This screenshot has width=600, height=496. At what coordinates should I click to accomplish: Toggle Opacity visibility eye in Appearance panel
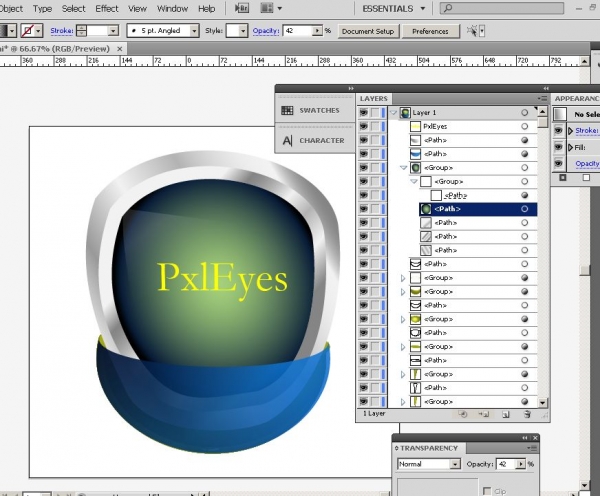[x=558, y=163]
